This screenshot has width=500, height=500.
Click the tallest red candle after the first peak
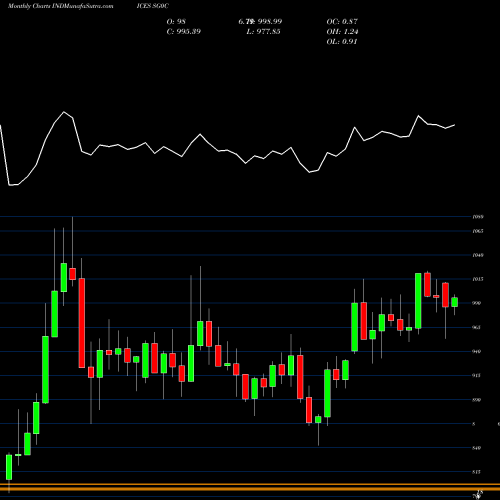[82, 323]
